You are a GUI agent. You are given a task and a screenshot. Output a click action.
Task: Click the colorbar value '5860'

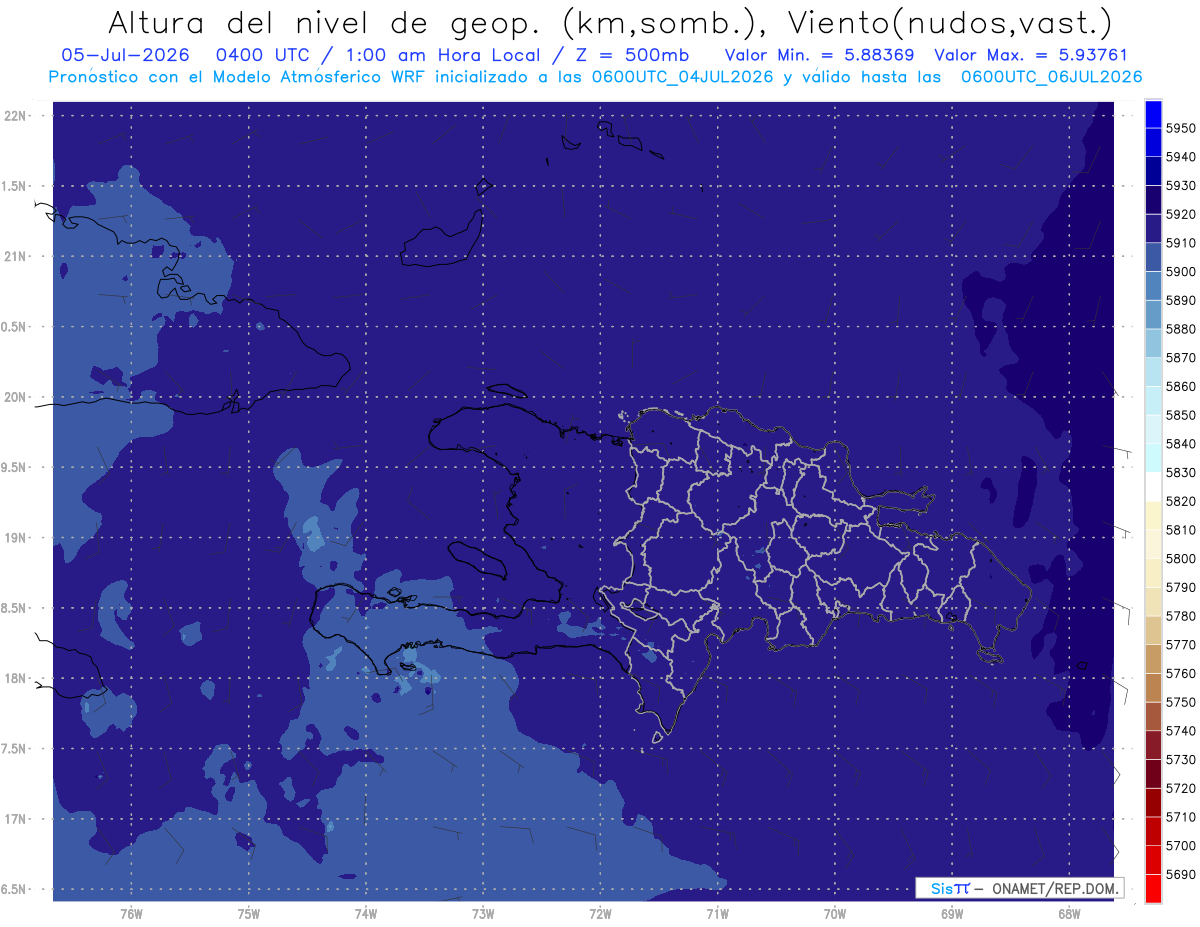(1180, 386)
